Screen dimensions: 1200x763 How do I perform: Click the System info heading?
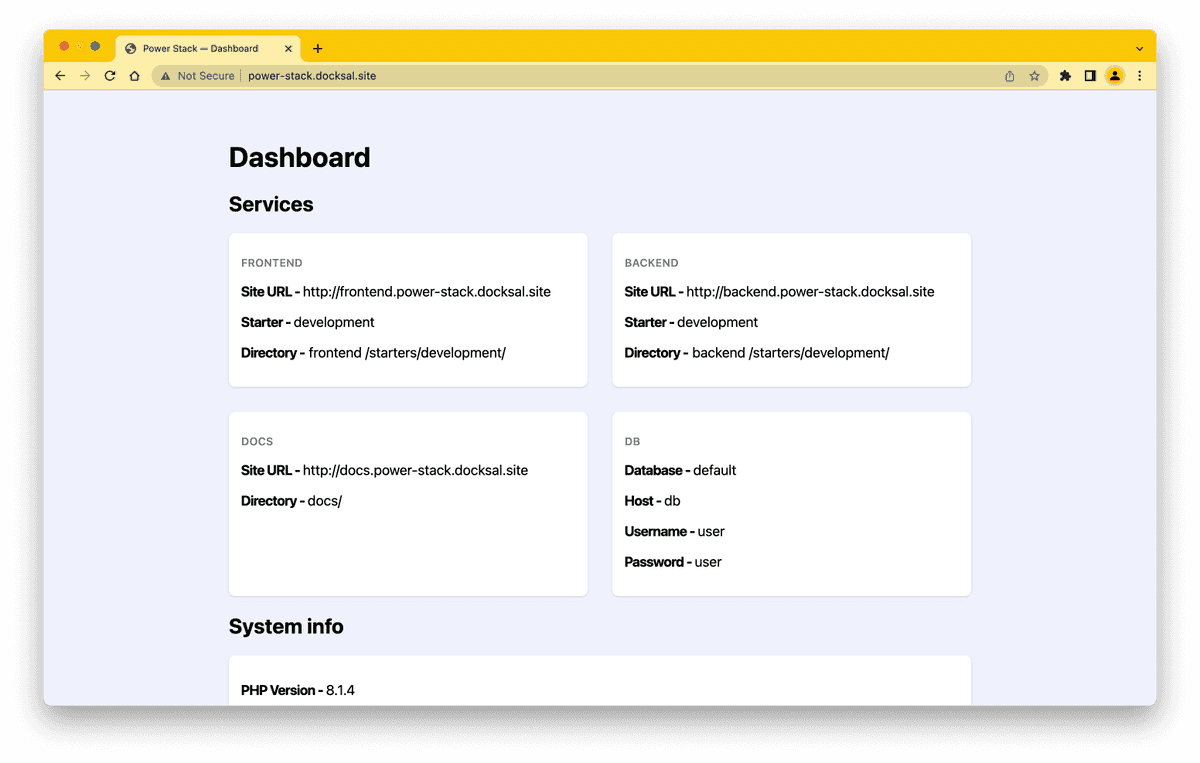(x=286, y=626)
